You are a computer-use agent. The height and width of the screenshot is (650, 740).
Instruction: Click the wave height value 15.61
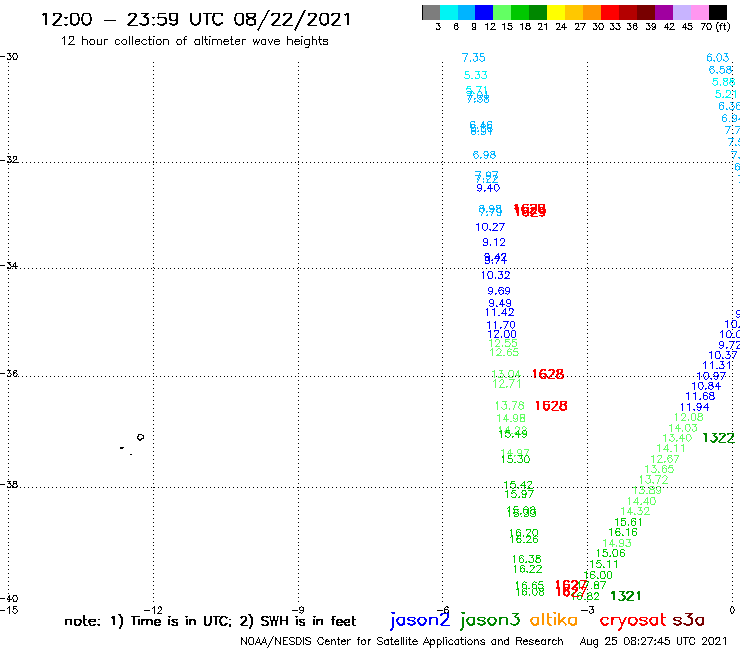click(x=628, y=522)
